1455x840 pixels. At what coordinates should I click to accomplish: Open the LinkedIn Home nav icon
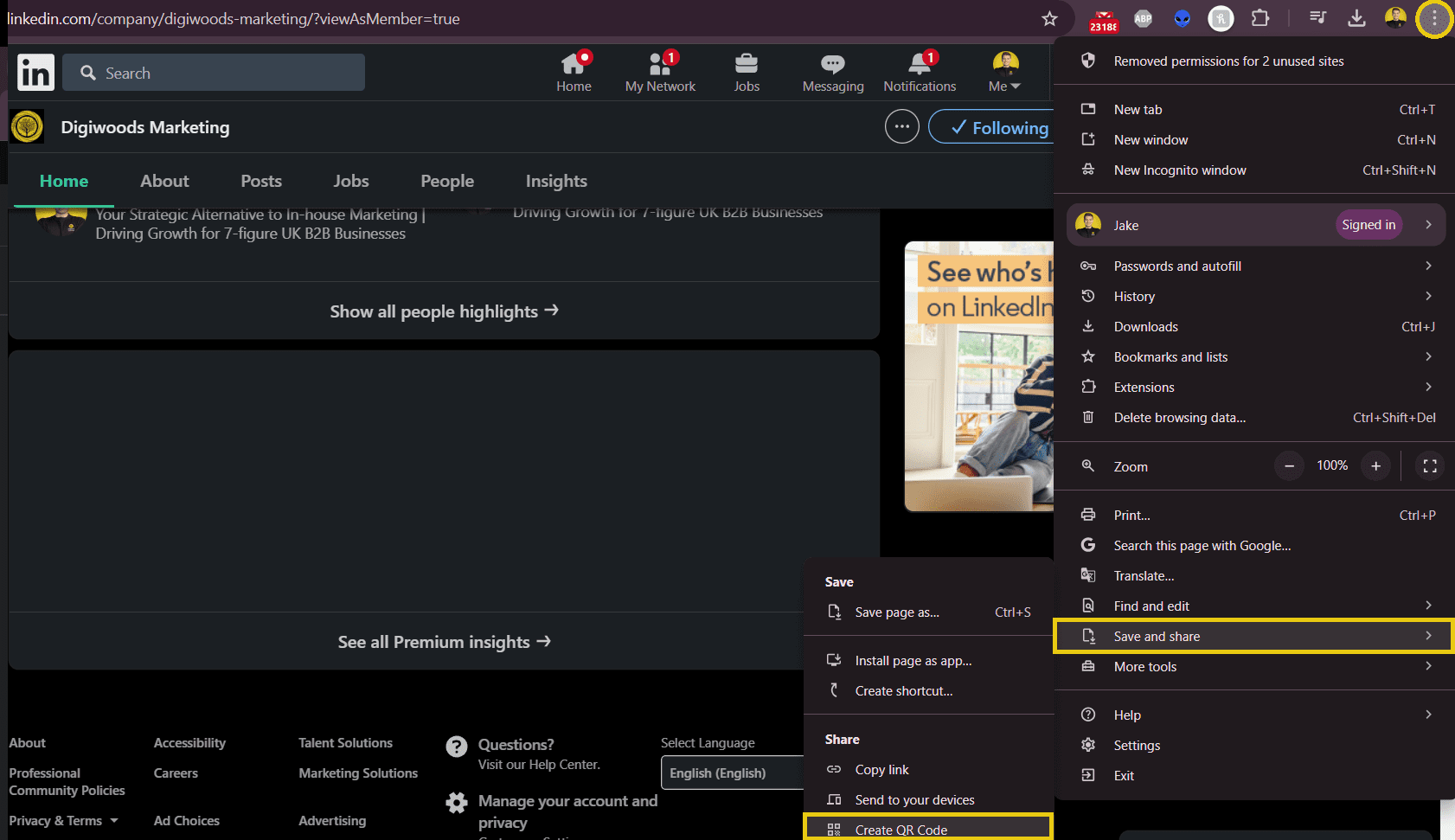[x=574, y=73]
